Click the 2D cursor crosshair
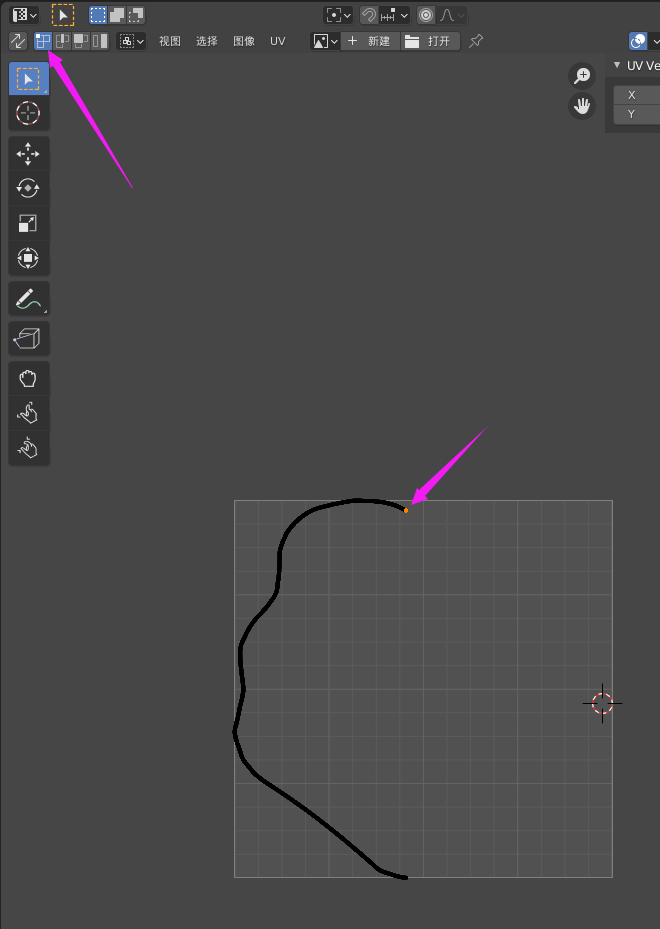The image size is (660, 929). pos(602,703)
